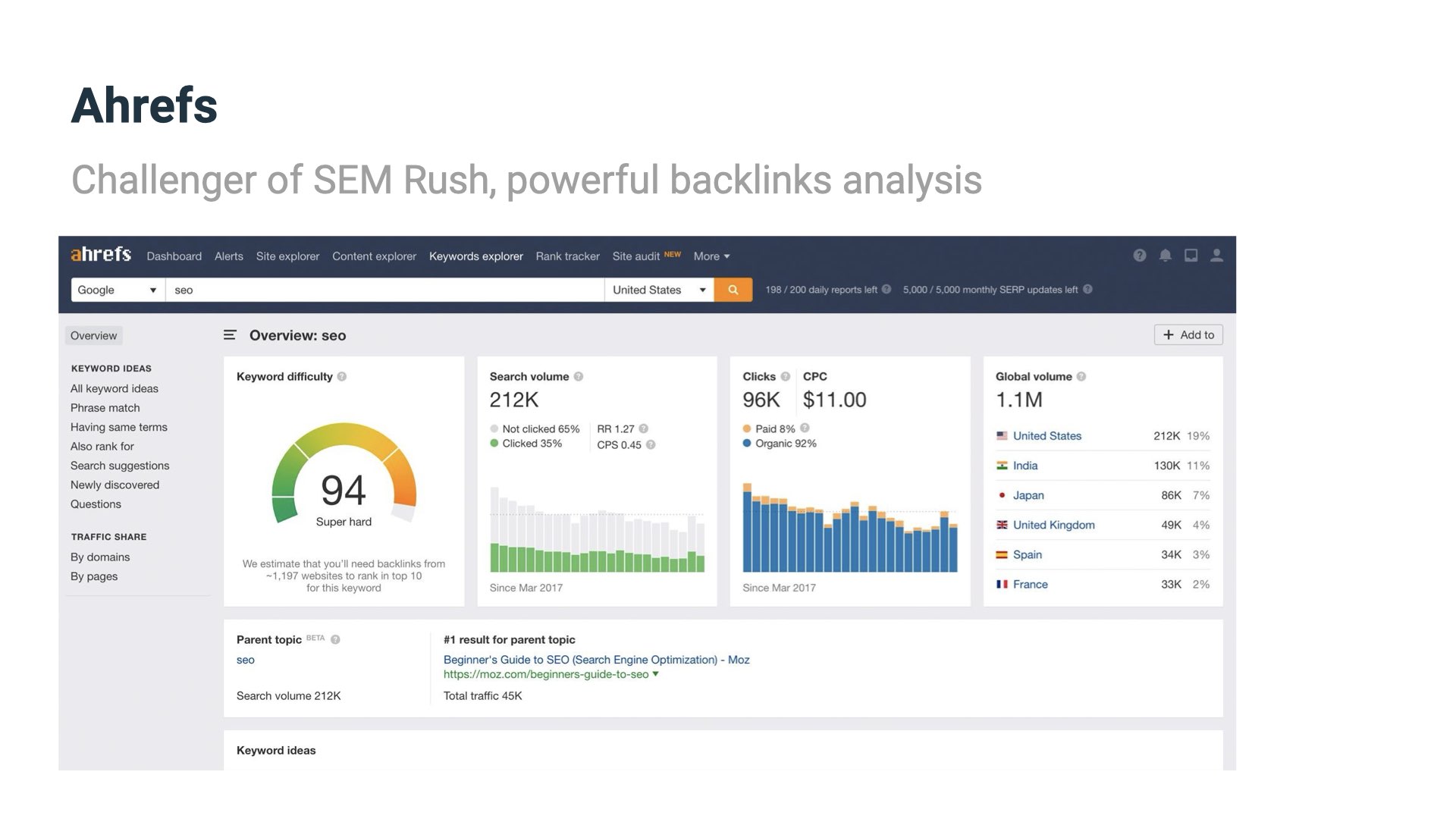1456x819 pixels.
Task: Go to Site explorer
Action: [287, 256]
